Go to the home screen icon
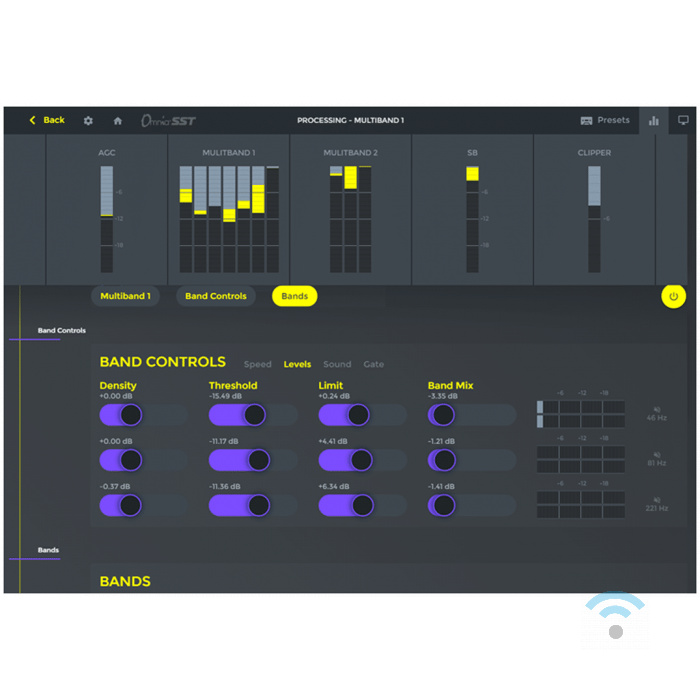This screenshot has height=700, width=700. [x=117, y=120]
